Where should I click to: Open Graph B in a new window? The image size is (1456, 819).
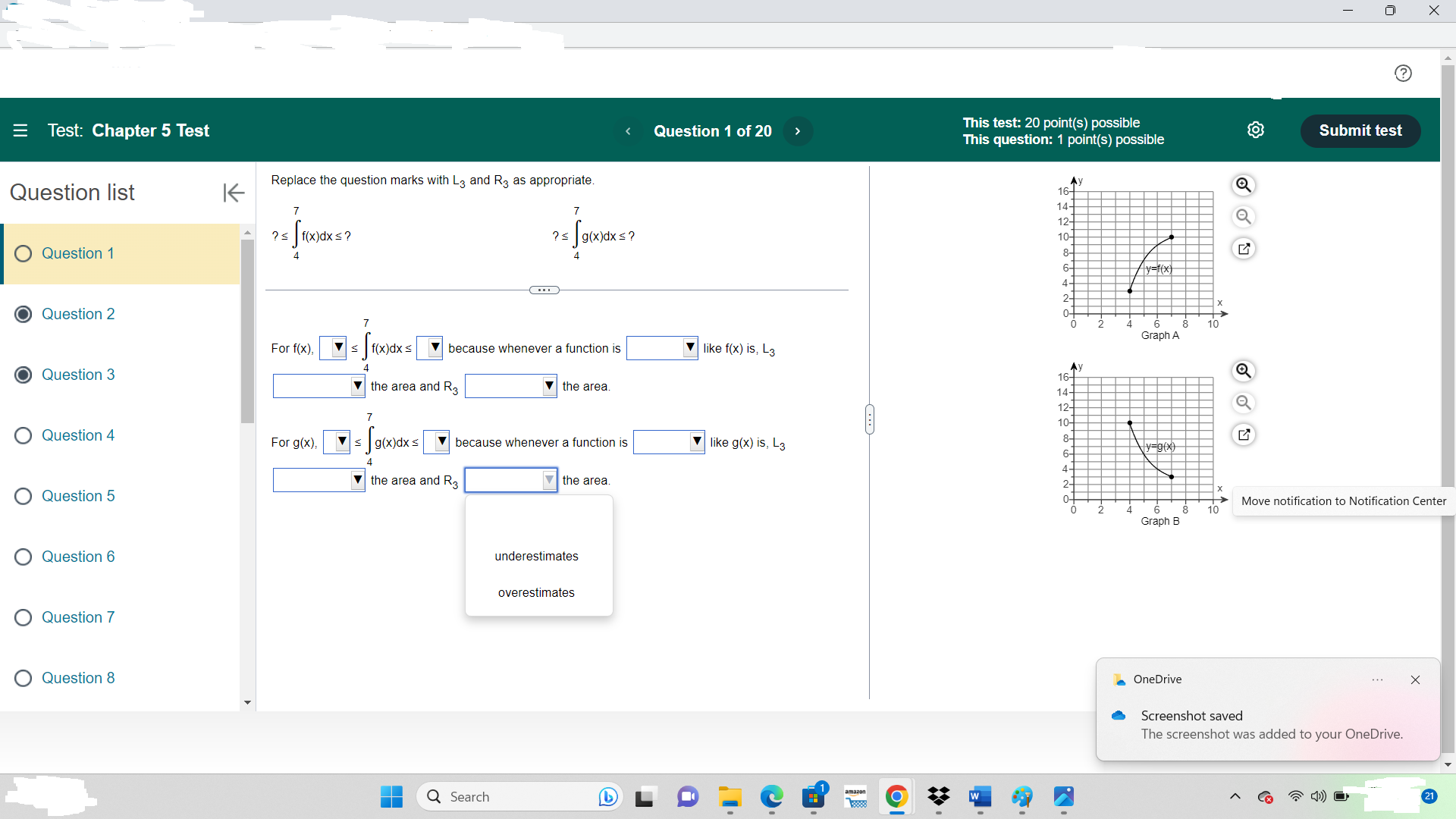click(1244, 435)
